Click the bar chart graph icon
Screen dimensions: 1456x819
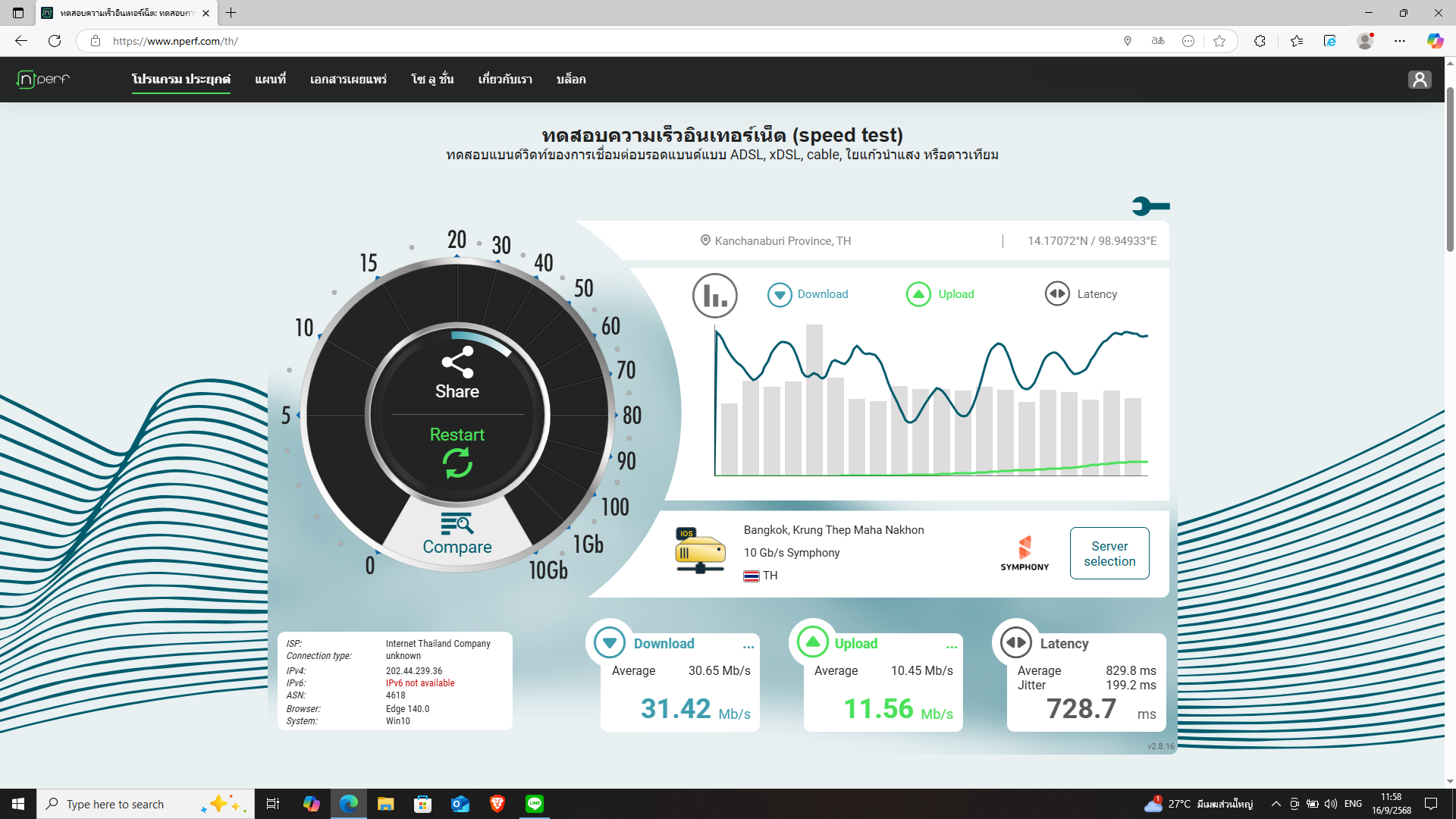(714, 295)
